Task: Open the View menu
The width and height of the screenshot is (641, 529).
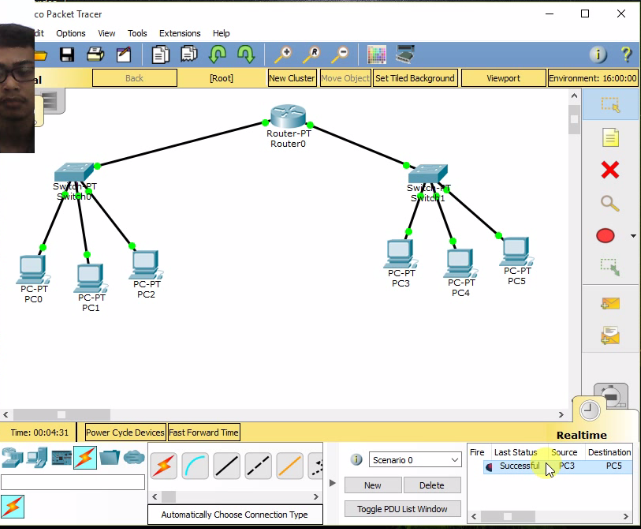Action: 106,33
